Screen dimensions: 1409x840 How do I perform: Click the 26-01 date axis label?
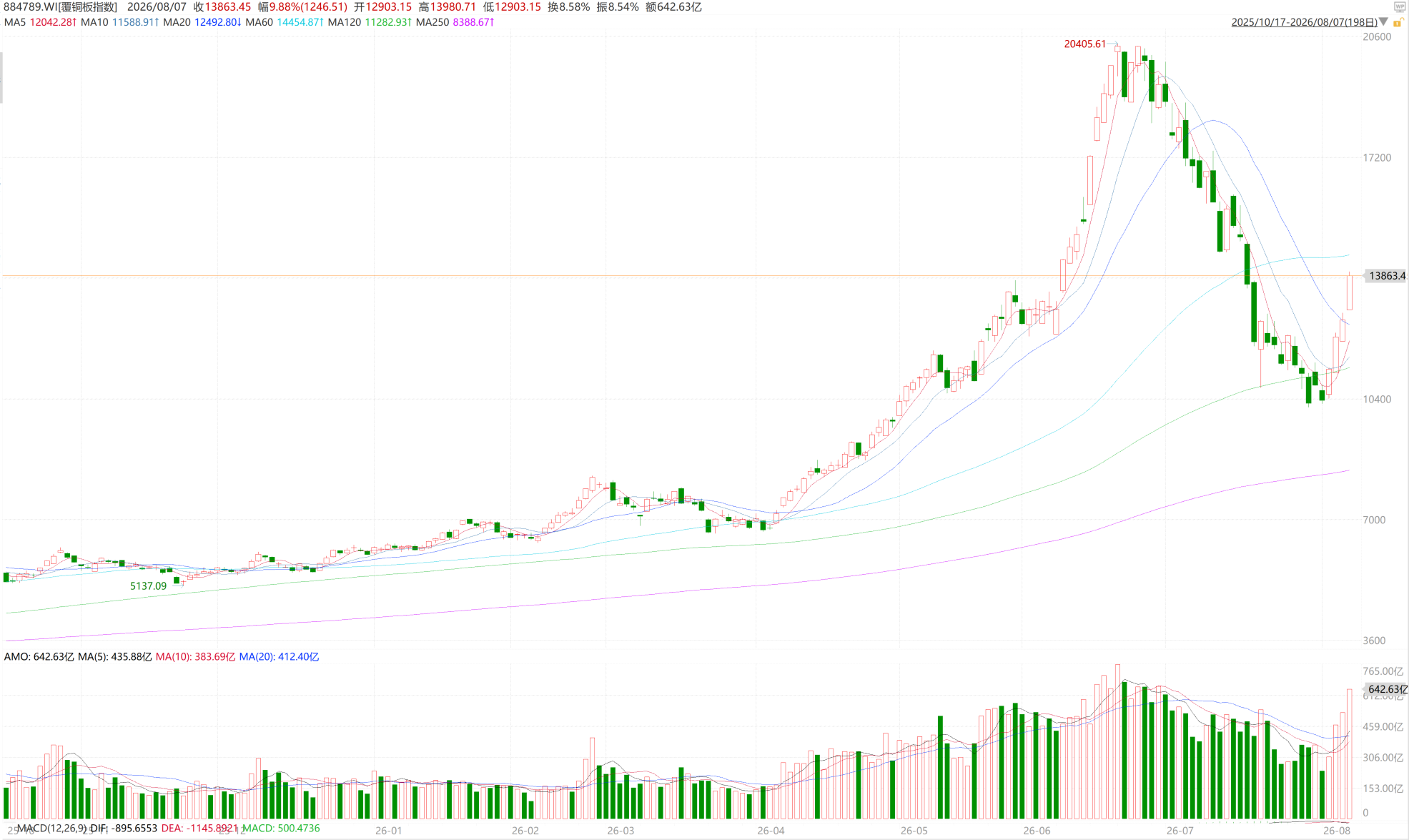[x=388, y=831]
